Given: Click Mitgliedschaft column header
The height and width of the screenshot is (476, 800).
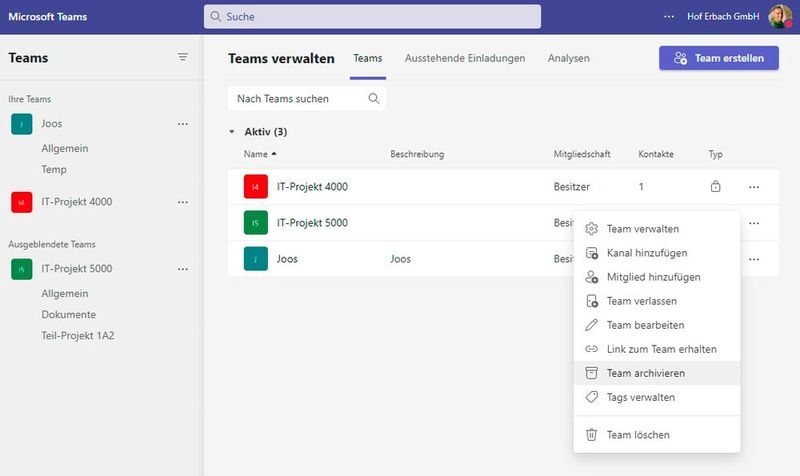Looking at the screenshot, I should 582,154.
